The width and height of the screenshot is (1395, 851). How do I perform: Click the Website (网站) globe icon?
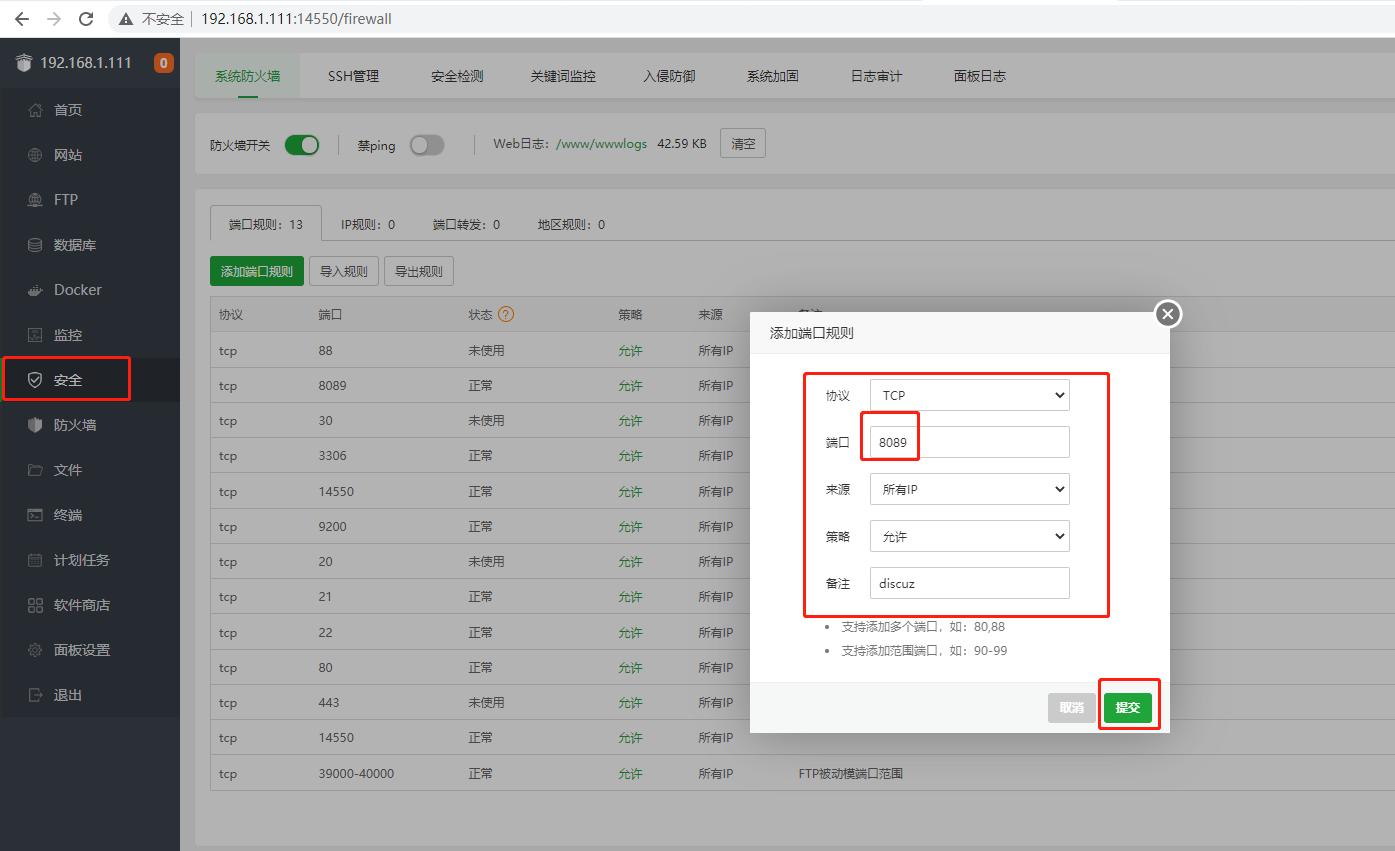pyautogui.click(x=35, y=155)
